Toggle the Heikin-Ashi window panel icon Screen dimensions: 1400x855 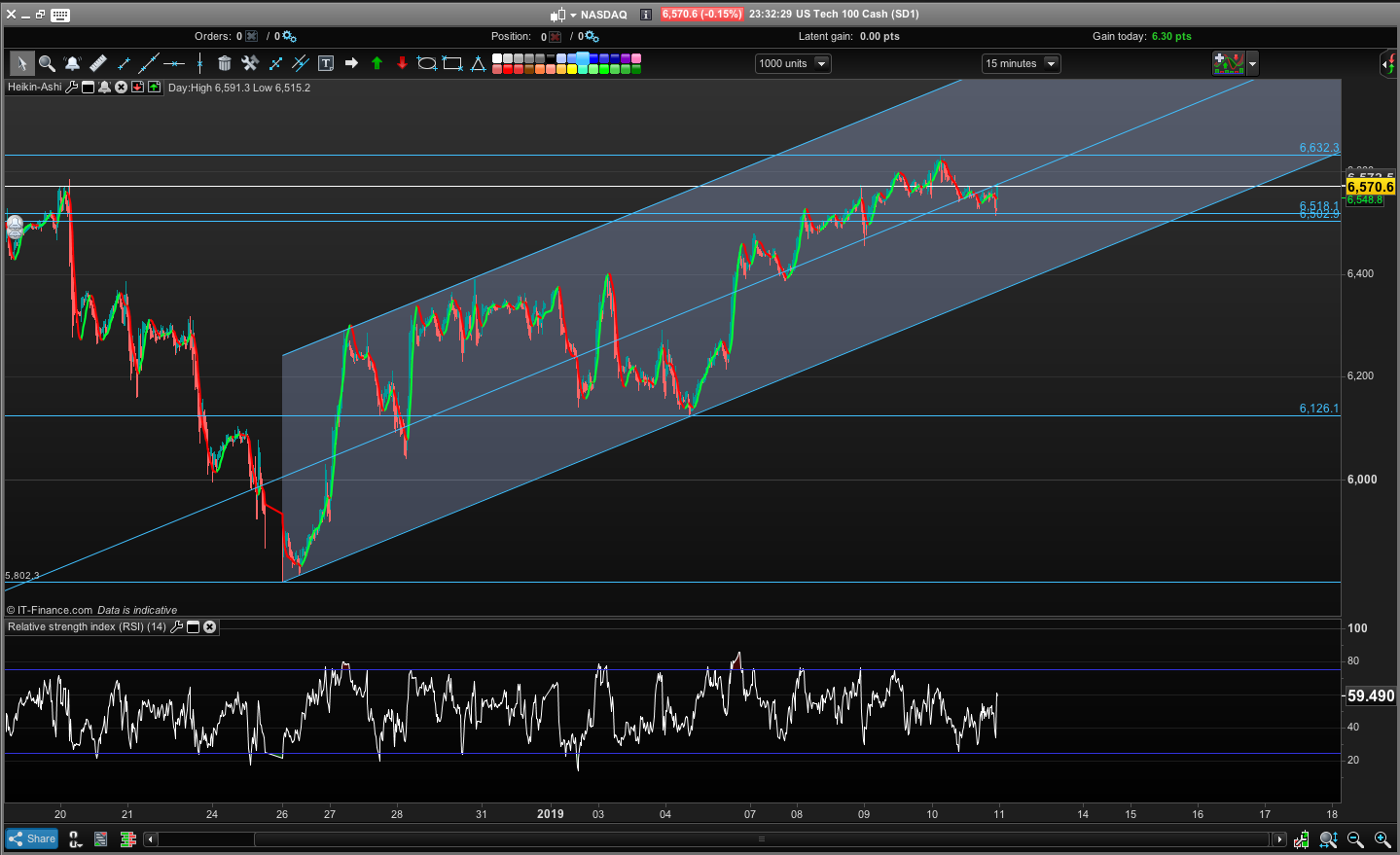click(88, 87)
